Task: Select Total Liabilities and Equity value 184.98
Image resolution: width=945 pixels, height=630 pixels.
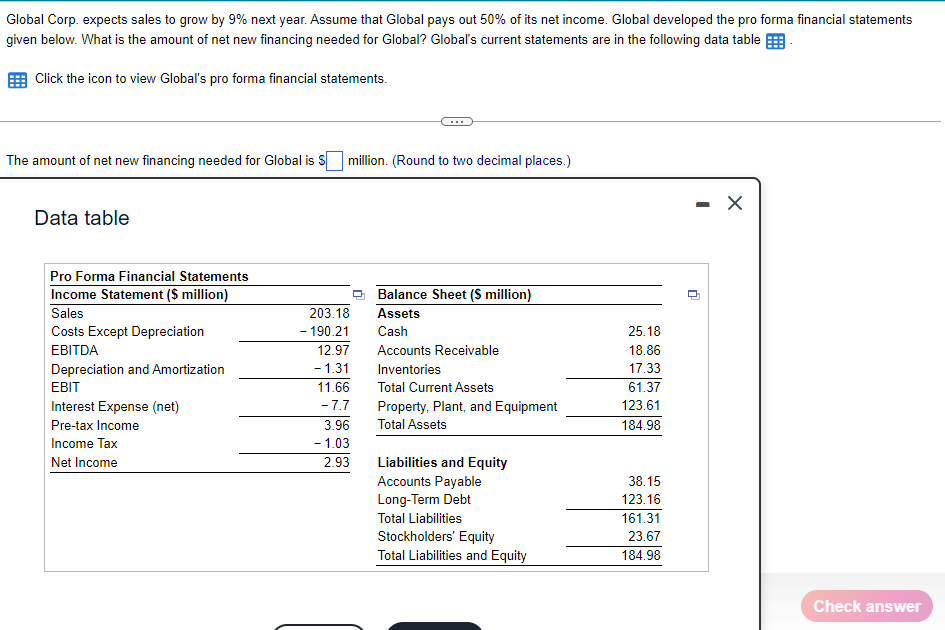Action: click(641, 555)
